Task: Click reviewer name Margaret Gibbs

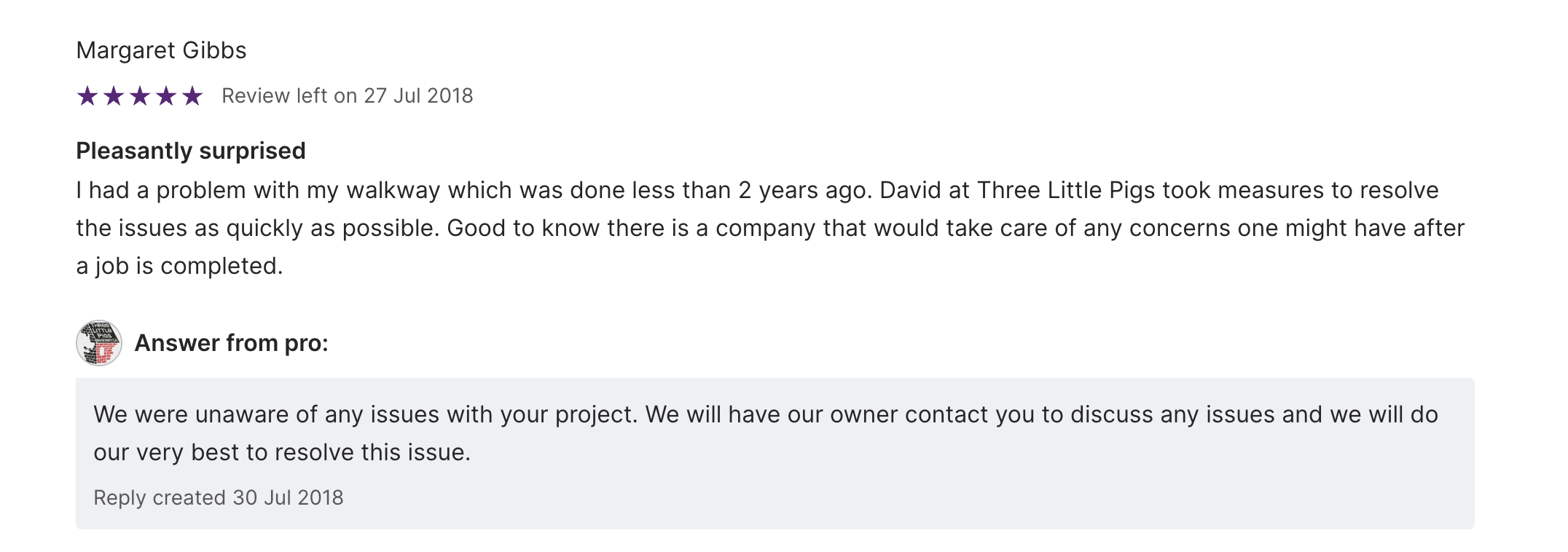Action: pos(161,50)
